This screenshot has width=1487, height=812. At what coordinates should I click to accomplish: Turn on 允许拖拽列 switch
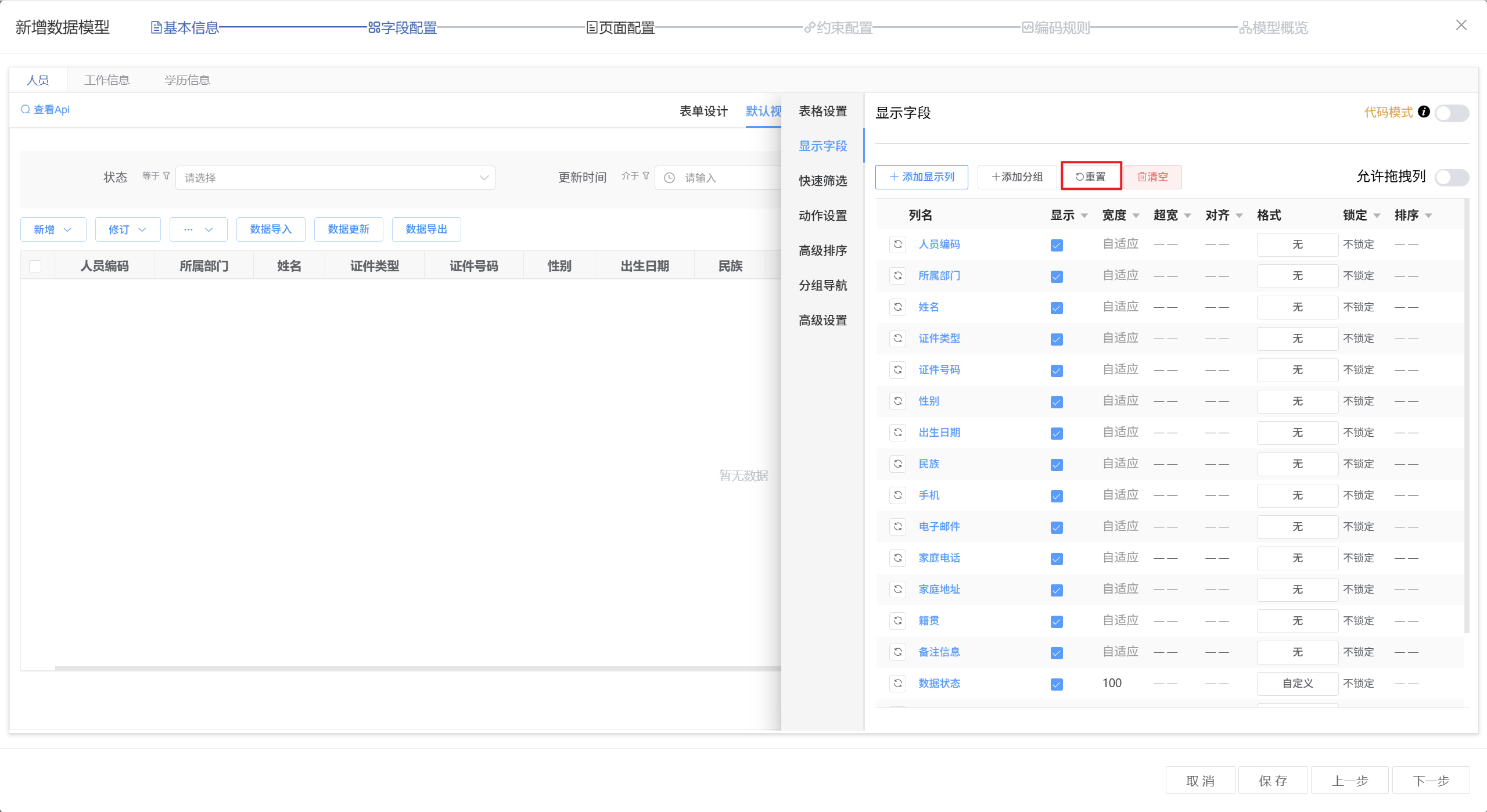[1452, 177]
